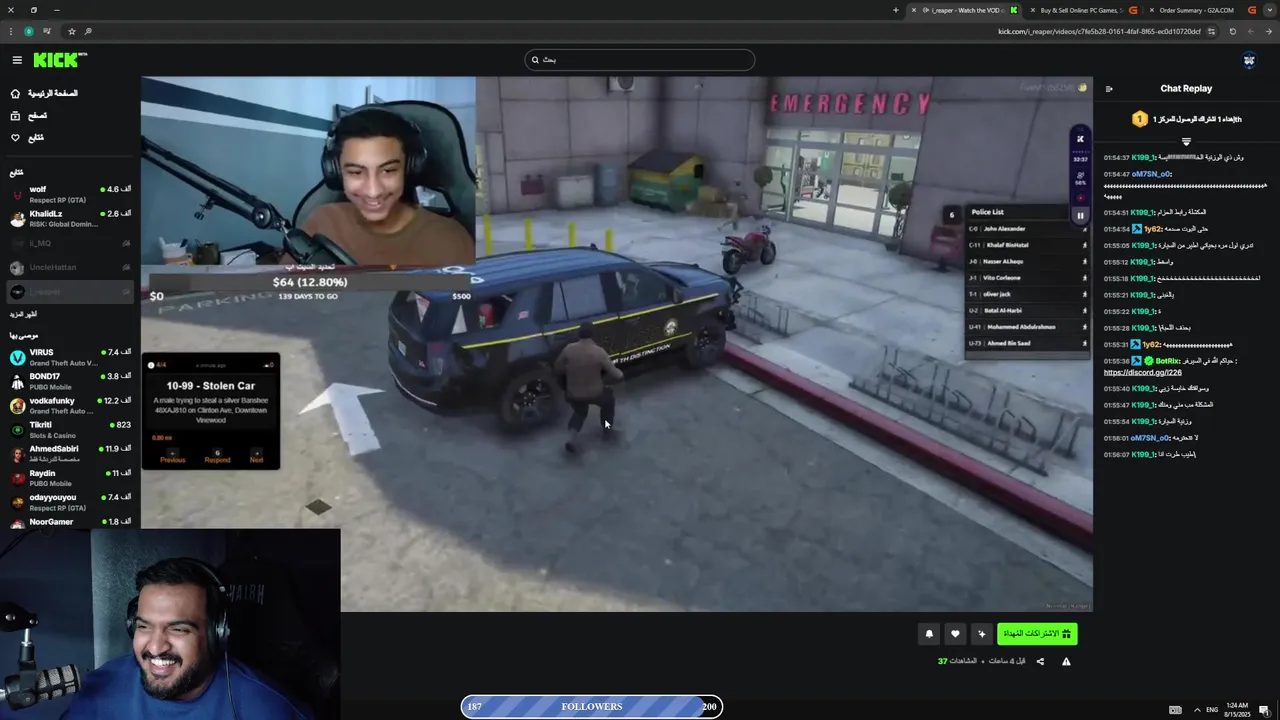Click the heart follow button below video

click(955, 634)
